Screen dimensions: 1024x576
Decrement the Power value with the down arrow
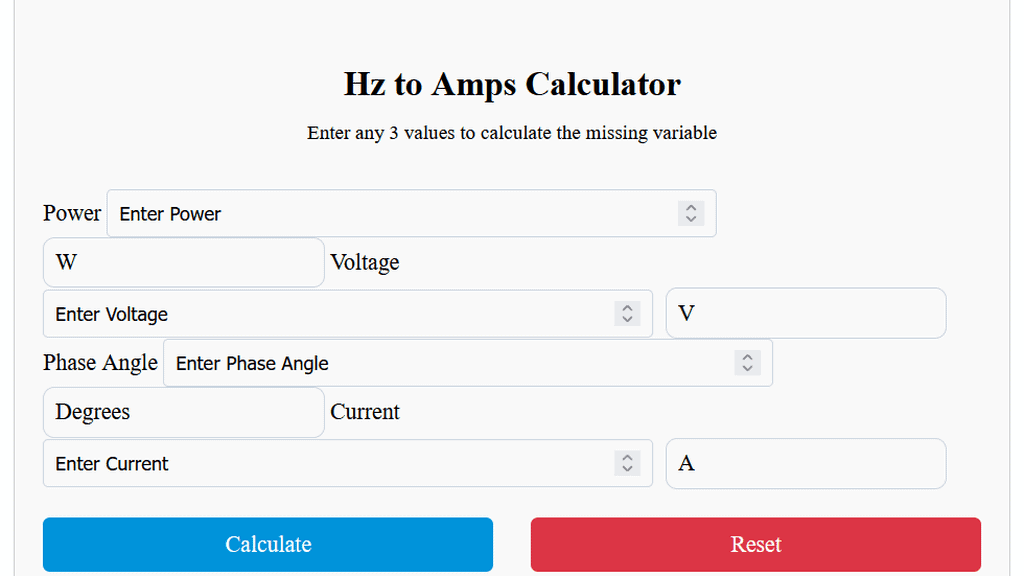(690, 219)
